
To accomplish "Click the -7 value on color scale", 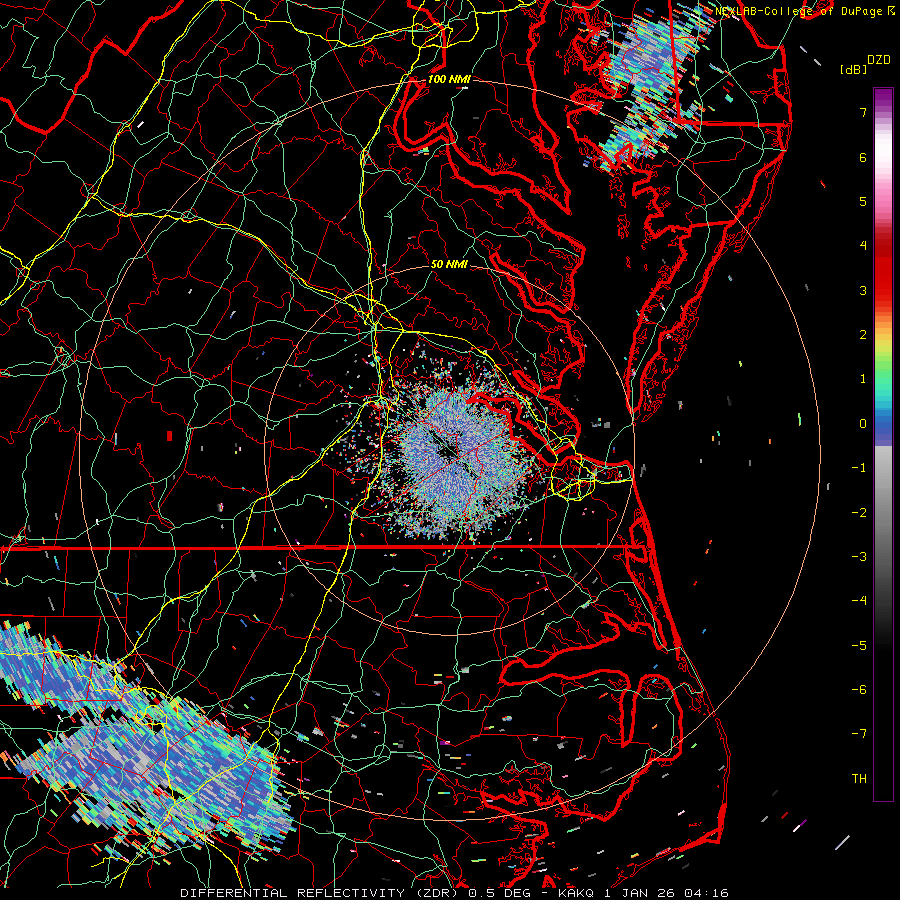I will [x=859, y=734].
